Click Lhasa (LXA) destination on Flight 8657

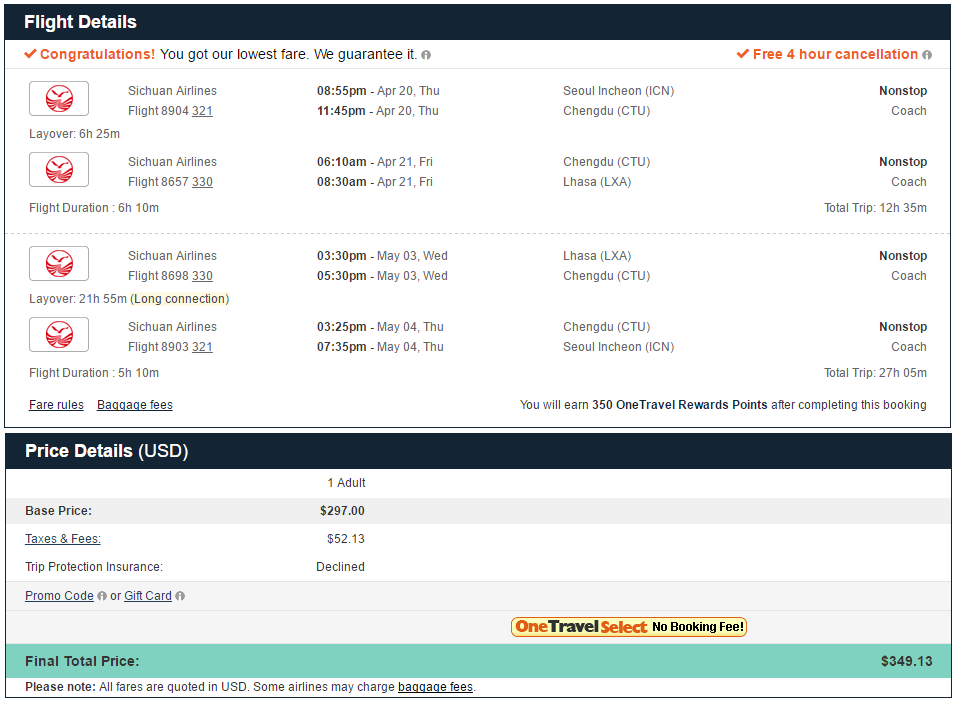coord(597,181)
